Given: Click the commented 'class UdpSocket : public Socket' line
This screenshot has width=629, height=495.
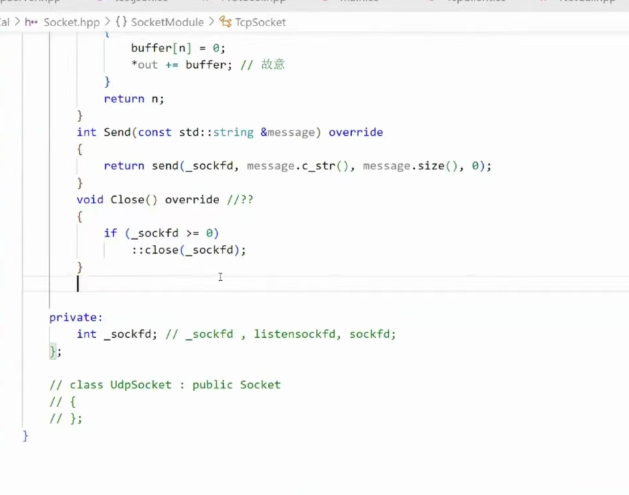Looking at the screenshot, I should (x=165, y=385).
